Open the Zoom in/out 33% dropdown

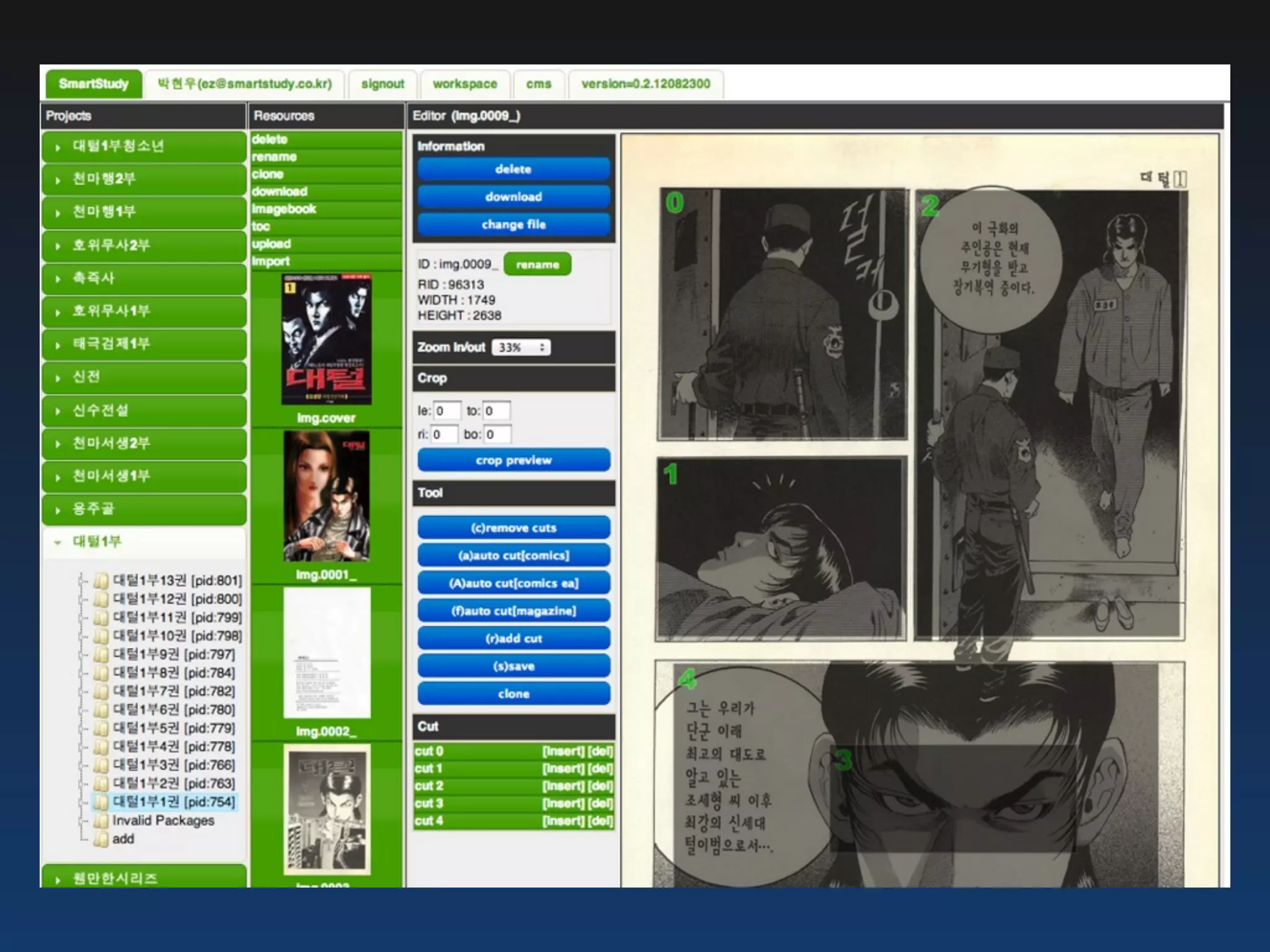point(522,348)
